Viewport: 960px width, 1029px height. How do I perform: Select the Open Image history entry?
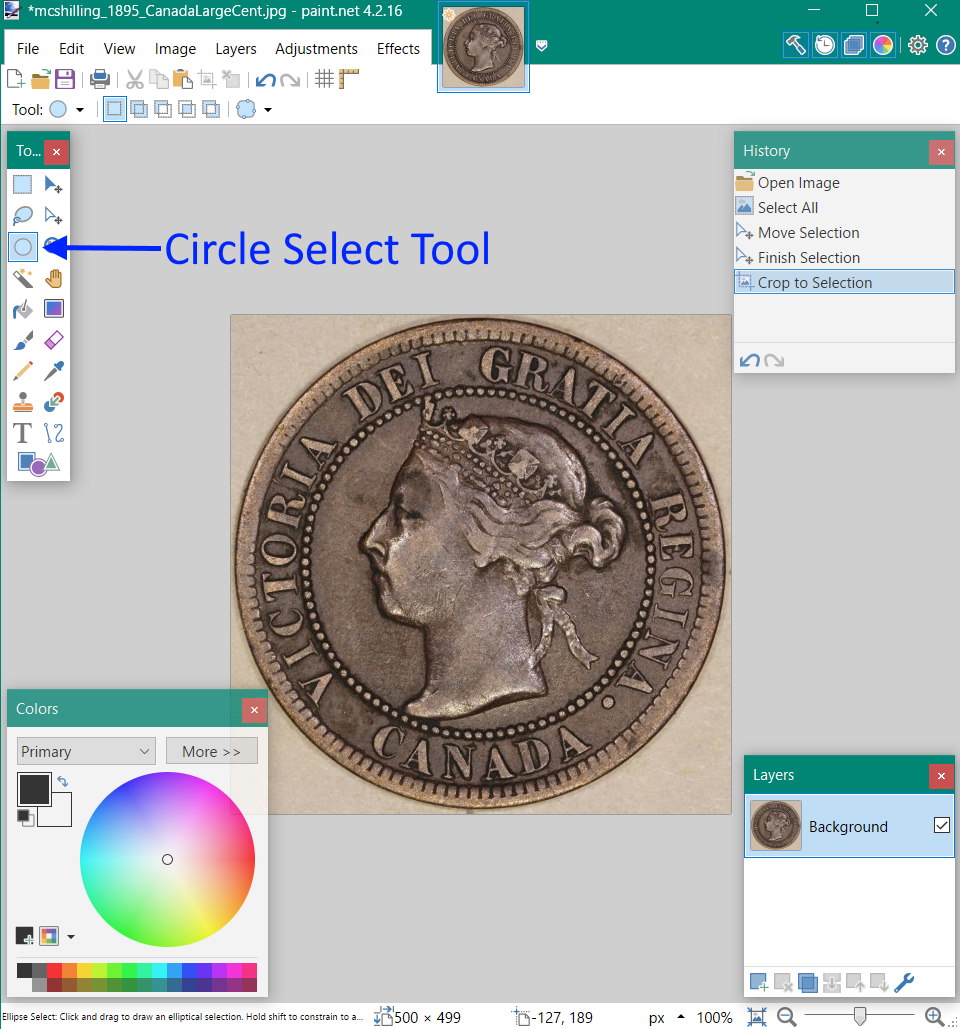[844, 182]
